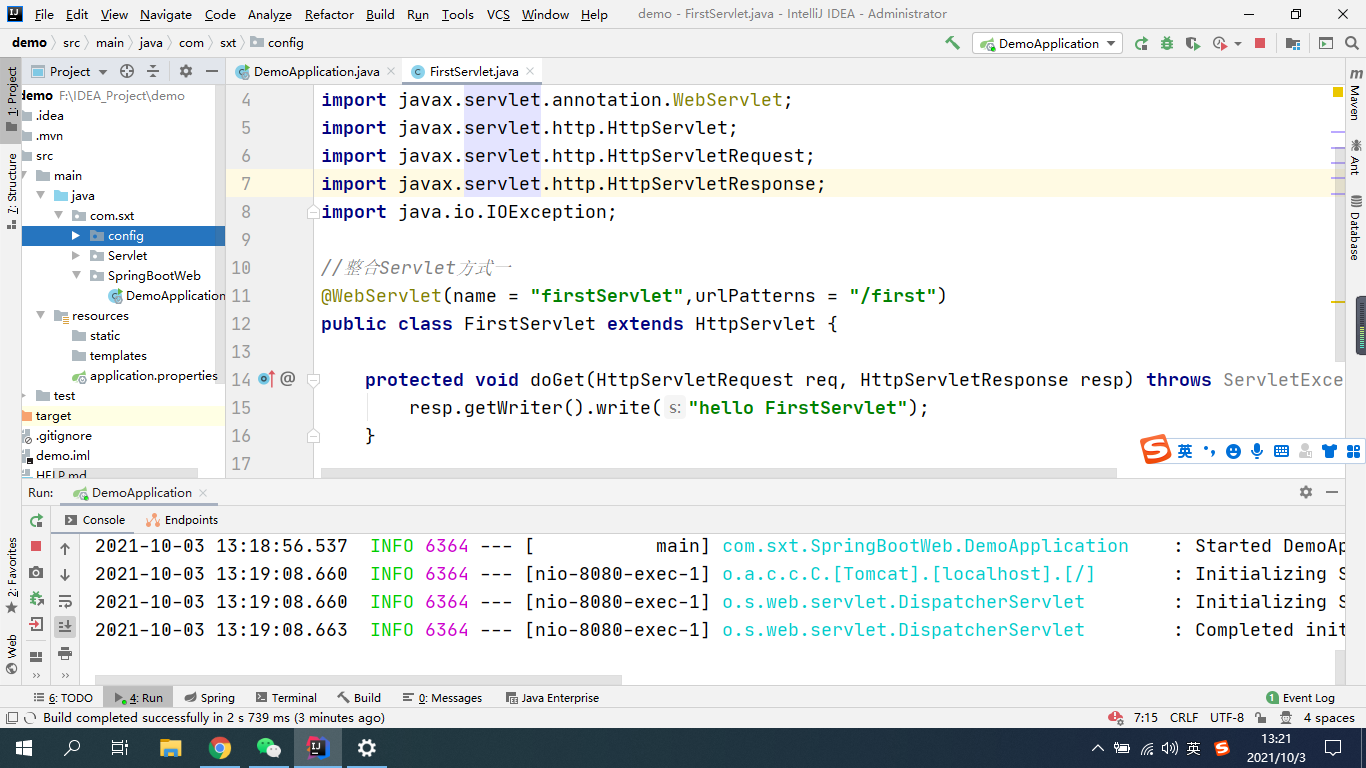This screenshot has width=1366, height=768.
Task: Collapse the SpringBootWeb package node
Action: point(76,276)
